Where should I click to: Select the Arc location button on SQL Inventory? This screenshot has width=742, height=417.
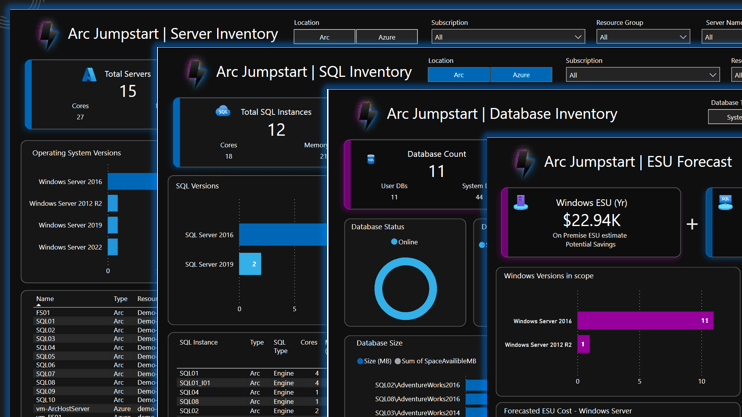[x=458, y=75]
